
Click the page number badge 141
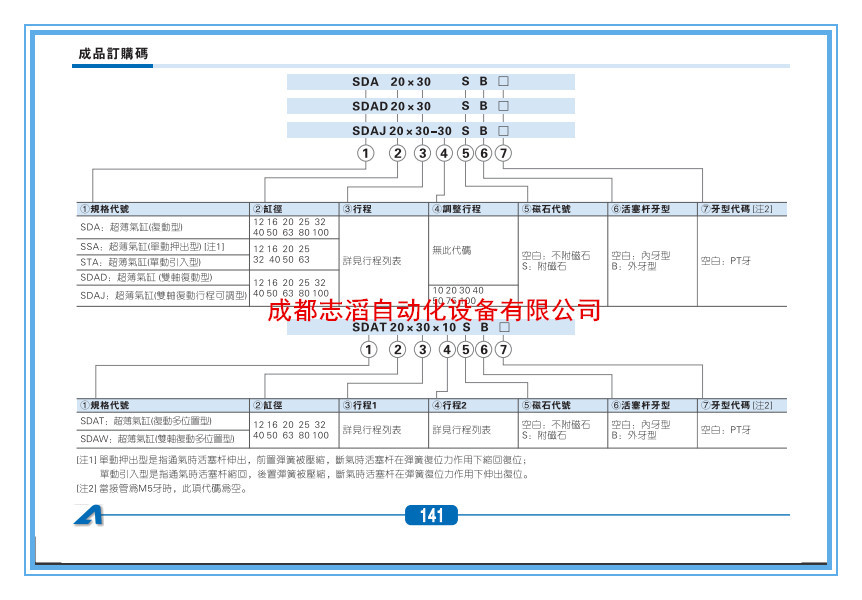point(431,515)
